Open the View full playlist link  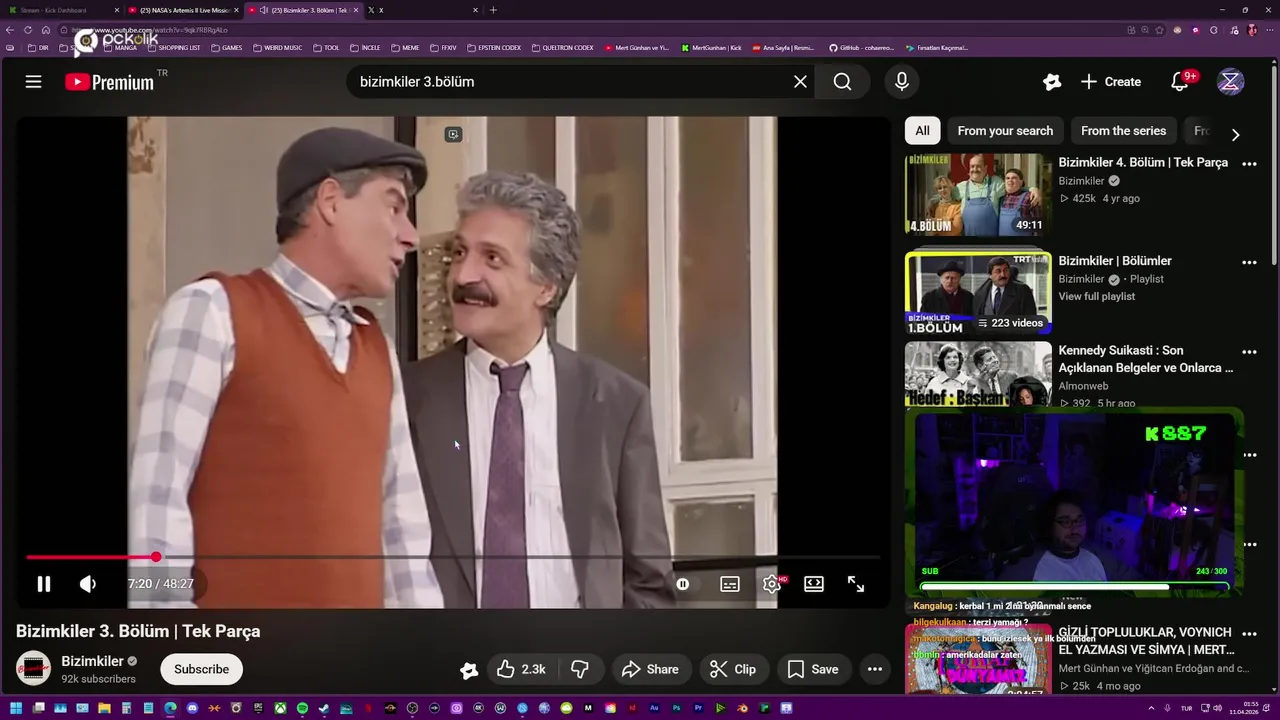[1097, 296]
